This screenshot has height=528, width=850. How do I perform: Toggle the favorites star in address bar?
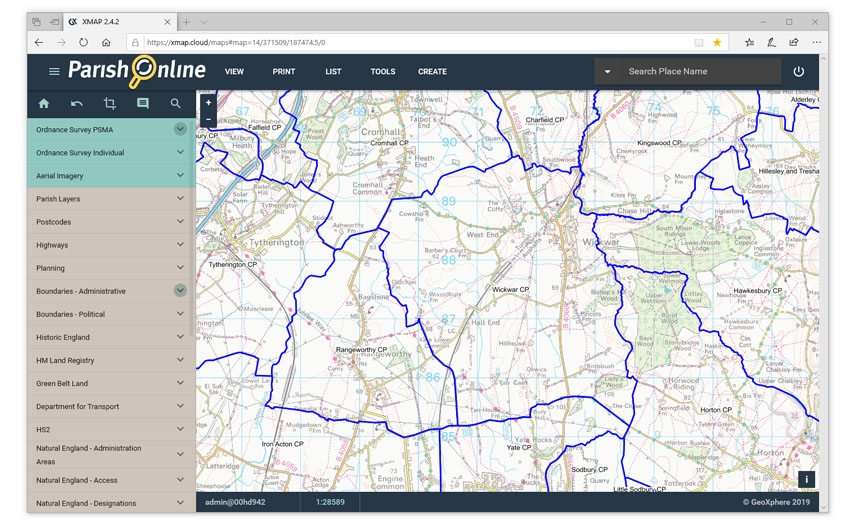(717, 42)
